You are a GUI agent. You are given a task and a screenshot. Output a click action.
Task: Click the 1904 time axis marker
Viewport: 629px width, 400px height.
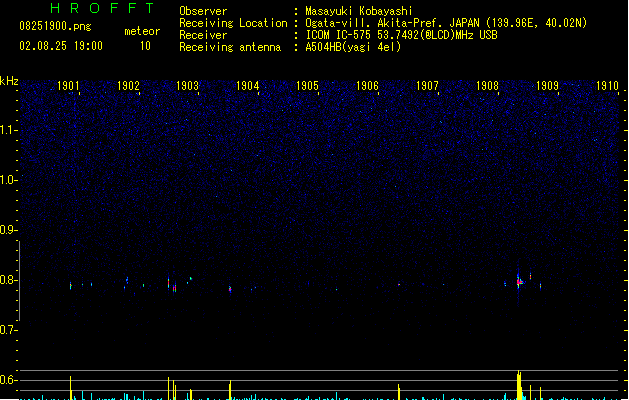tap(248, 86)
